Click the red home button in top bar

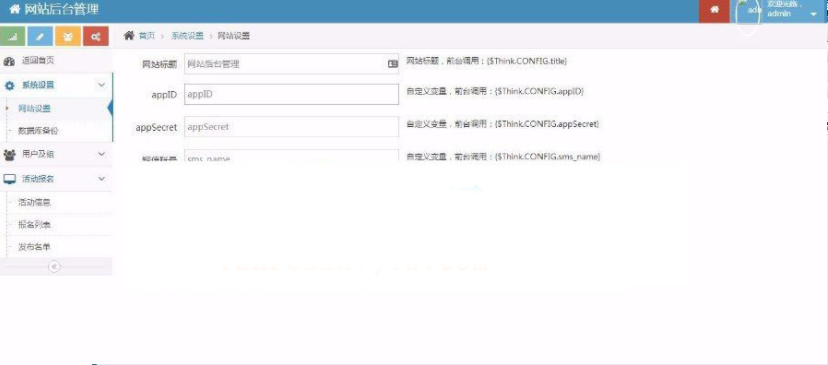714,11
